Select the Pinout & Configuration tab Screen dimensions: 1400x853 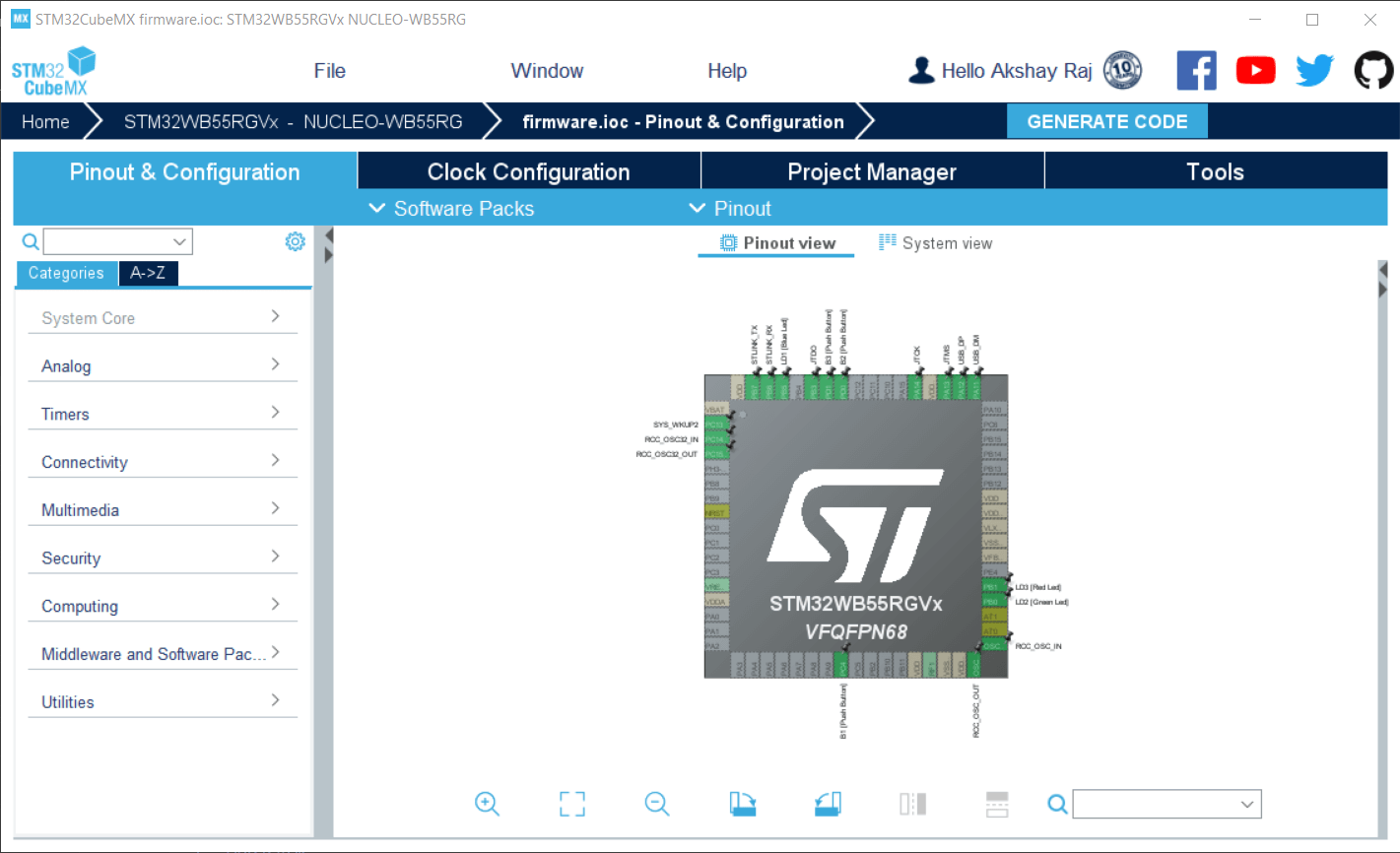point(185,171)
